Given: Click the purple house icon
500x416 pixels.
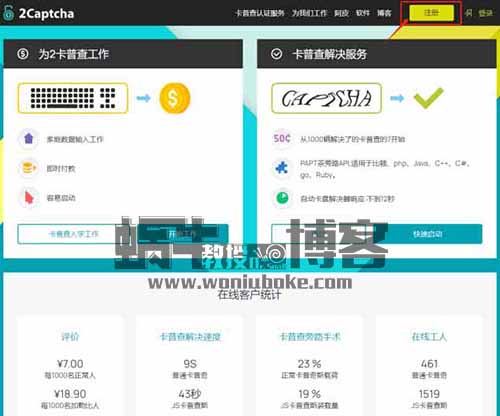Looking at the screenshot, I should pyautogui.click(x=29, y=138).
